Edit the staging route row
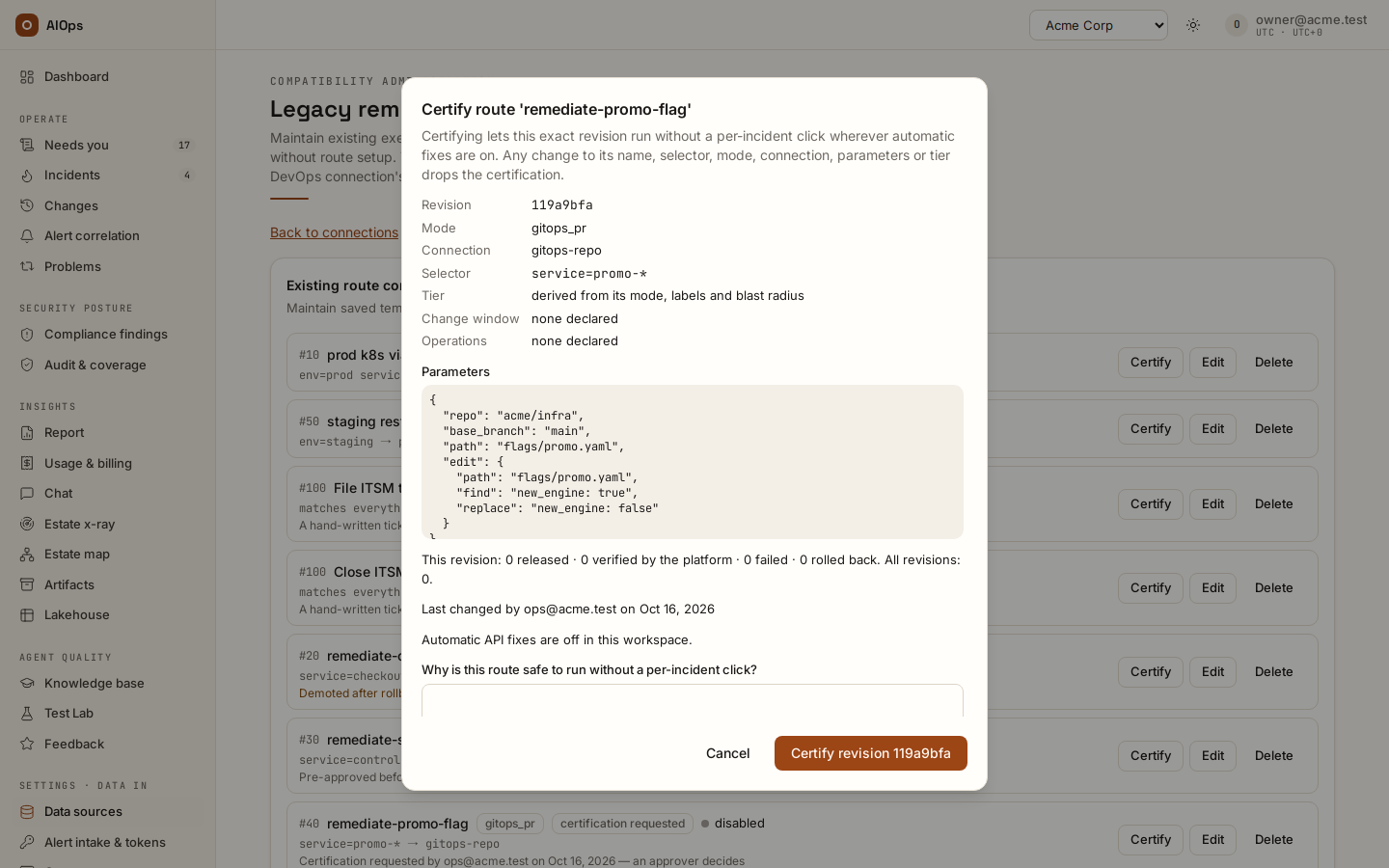Screen dimensions: 1389x868 coord(1212,429)
